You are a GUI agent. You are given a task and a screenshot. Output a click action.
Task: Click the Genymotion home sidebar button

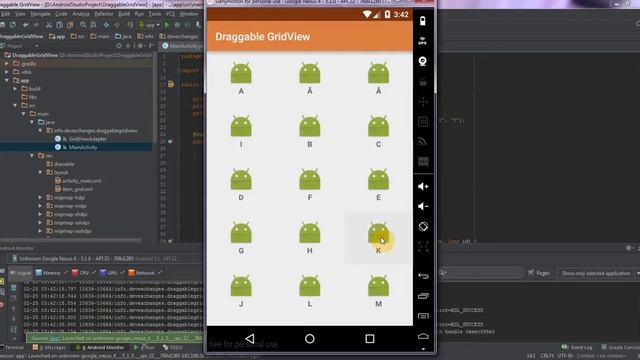(423, 336)
